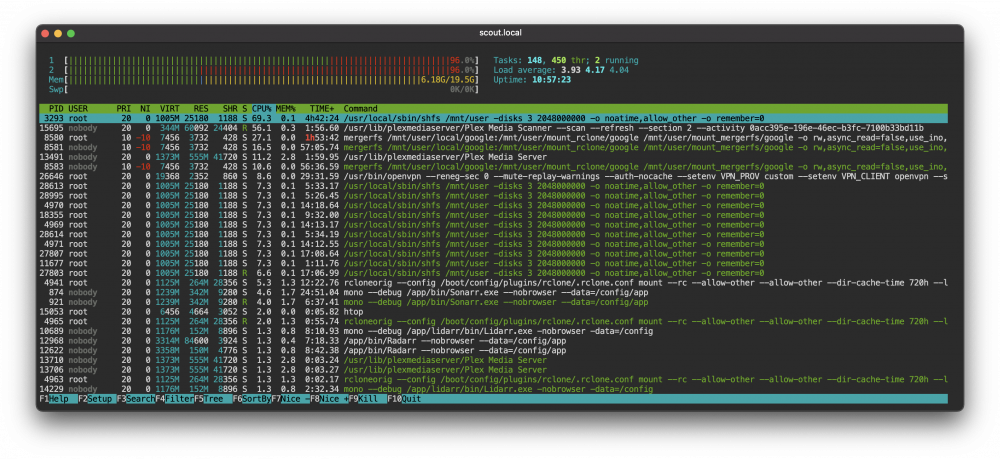Select the htop process PID 15053
This screenshot has height=459, width=1000.
493,312
